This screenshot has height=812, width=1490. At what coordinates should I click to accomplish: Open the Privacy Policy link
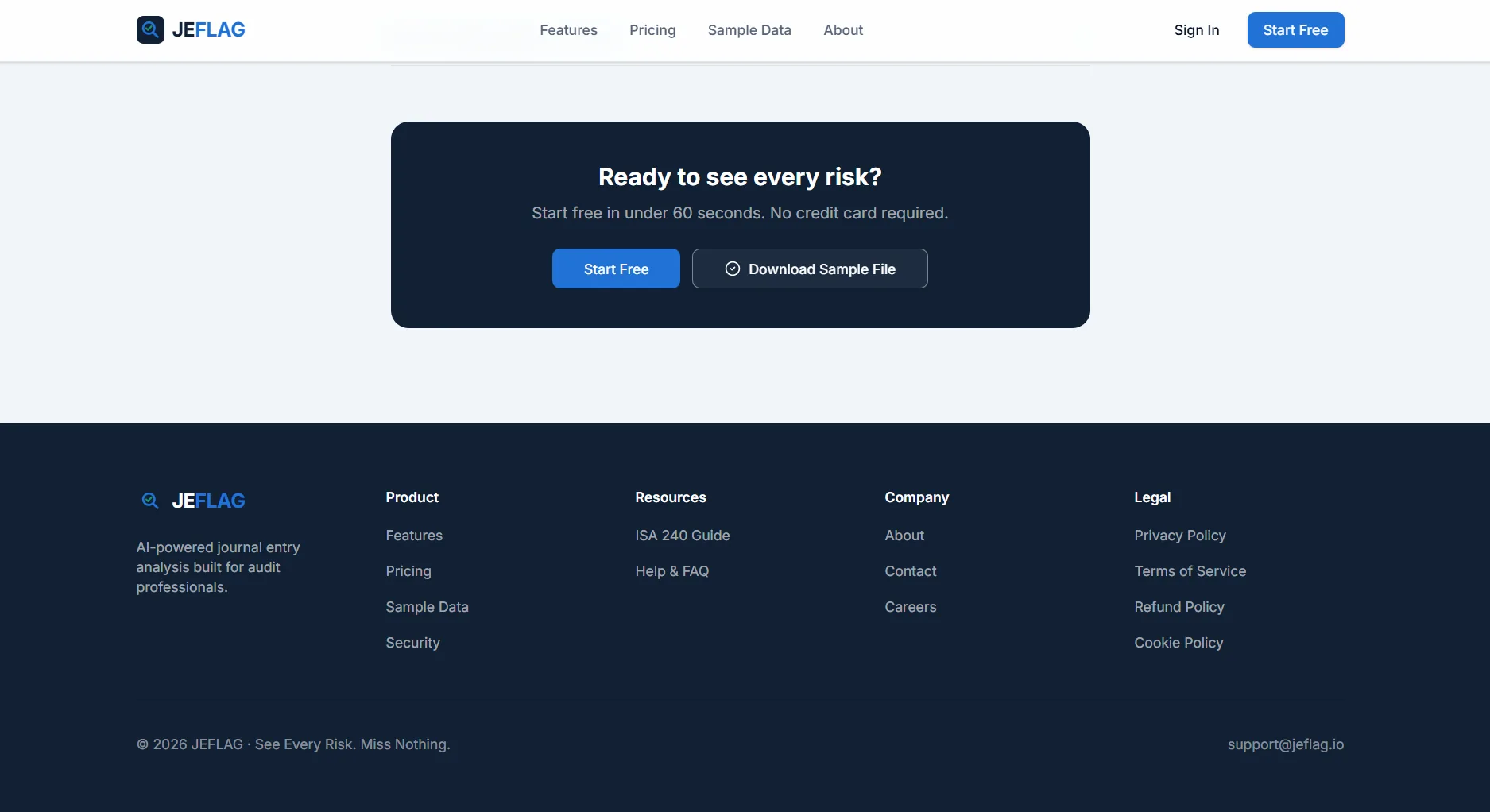(x=1179, y=536)
